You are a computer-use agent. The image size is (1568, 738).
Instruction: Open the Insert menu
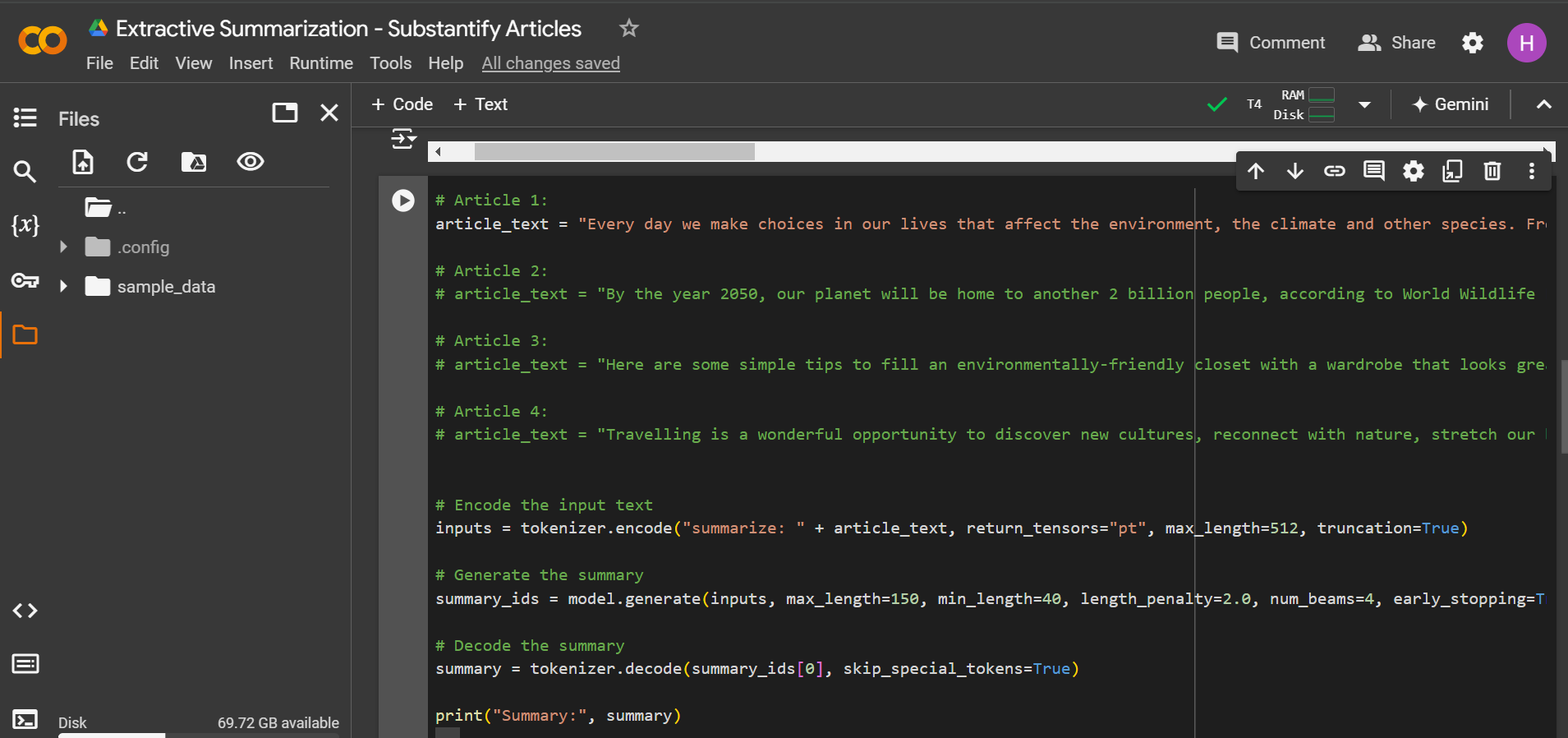251,63
